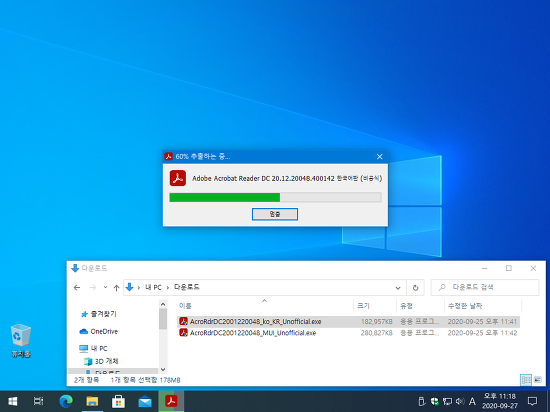Click navigation pane scroll down arrow
550x412 pixels.
tap(163, 369)
